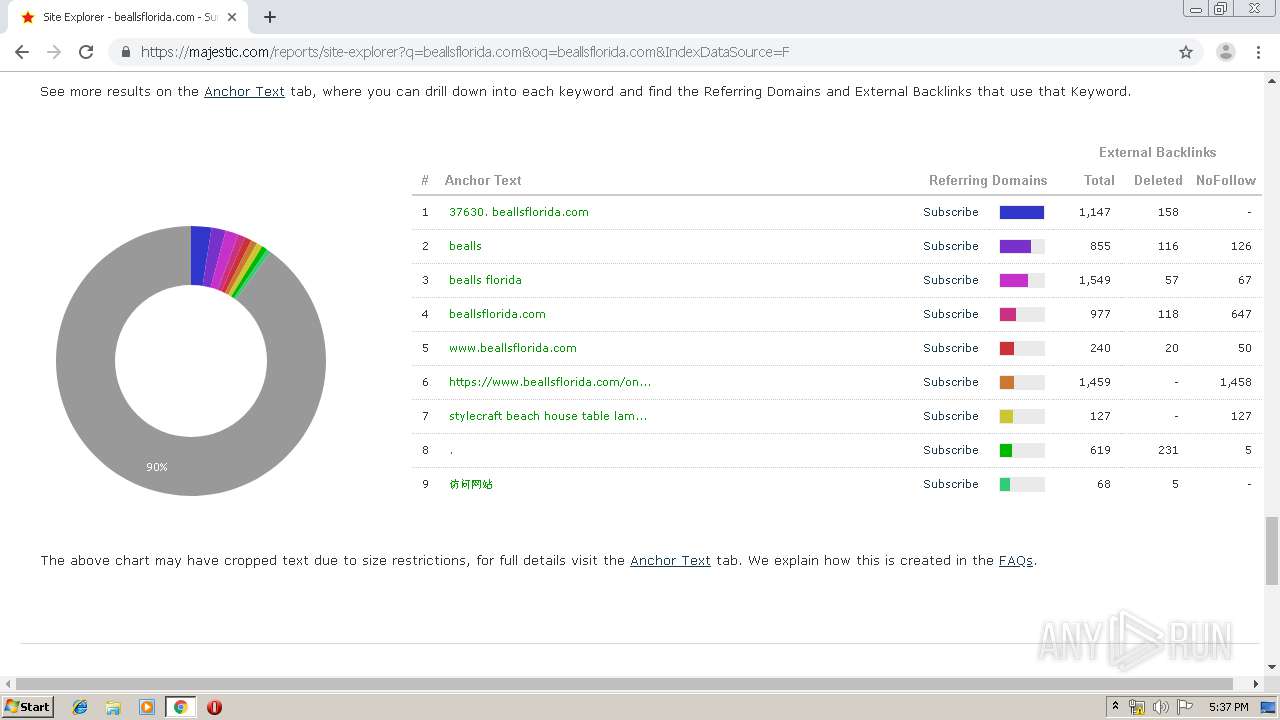Screen dimensions: 1280x720
Task: Bookmark this page with the star icon
Action: 1186,52
